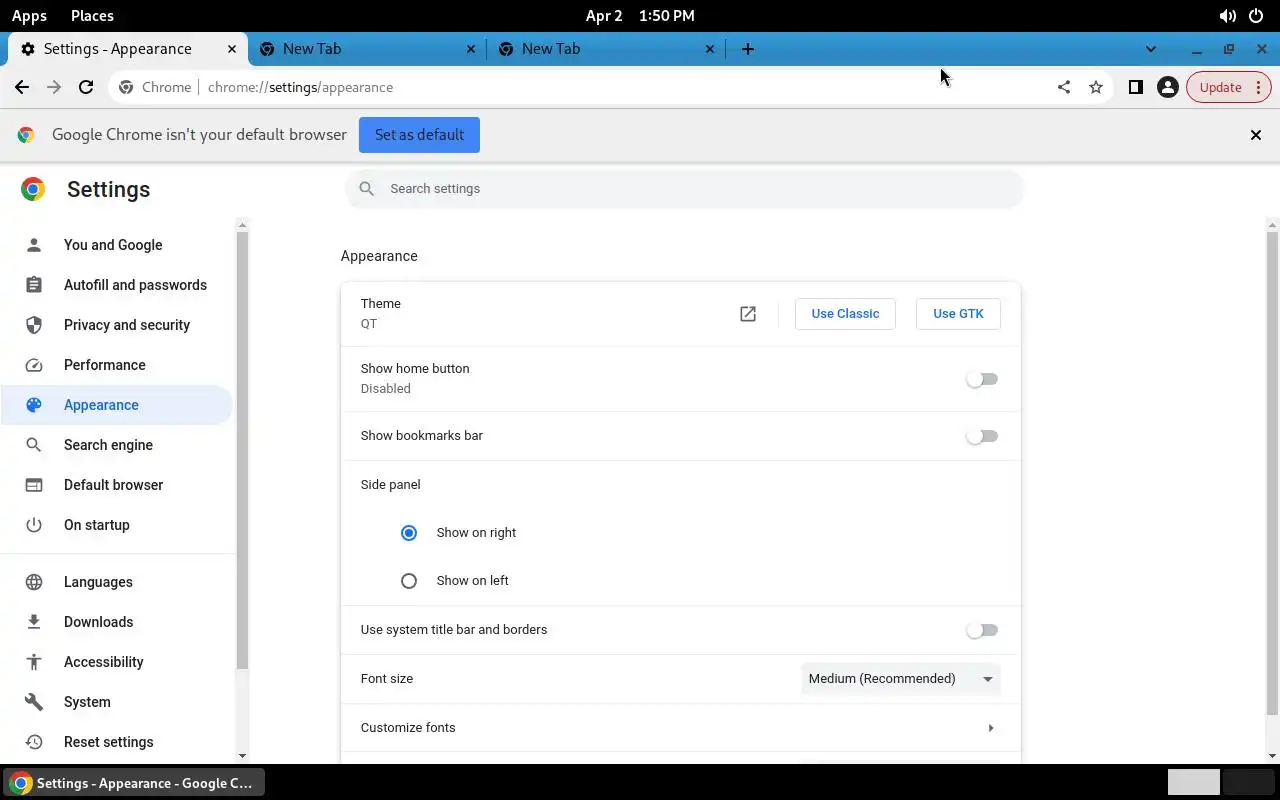
Task: Close the second New Tab
Action: coord(710,49)
